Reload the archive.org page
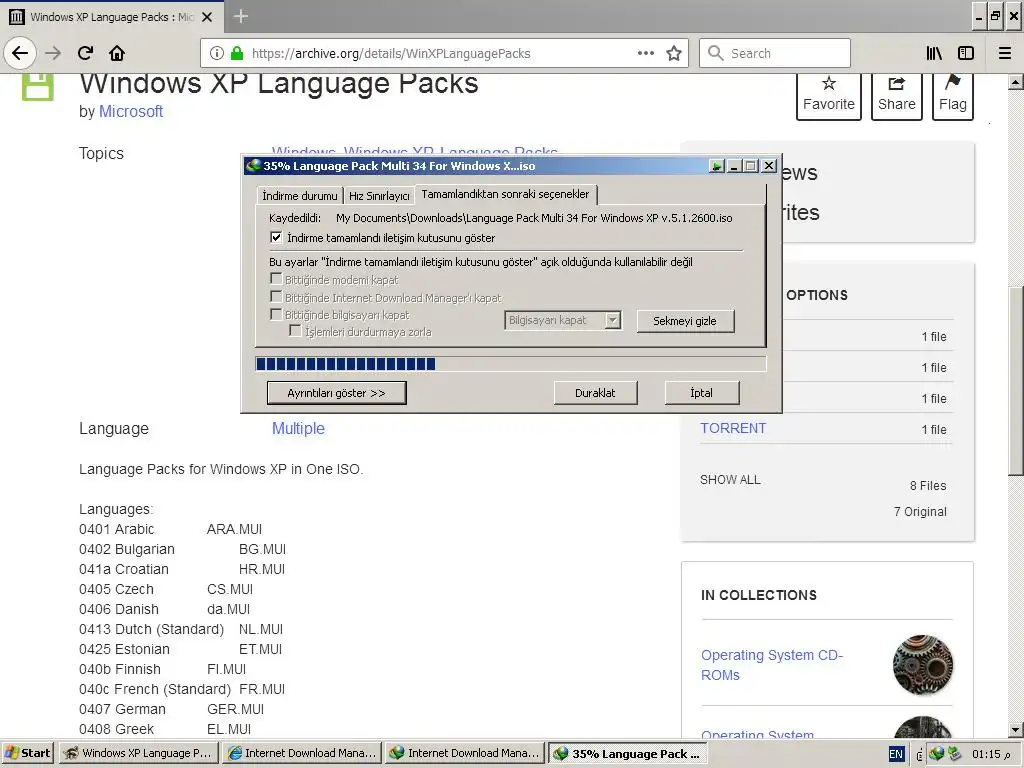This screenshot has width=1024, height=768. tap(85, 53)
